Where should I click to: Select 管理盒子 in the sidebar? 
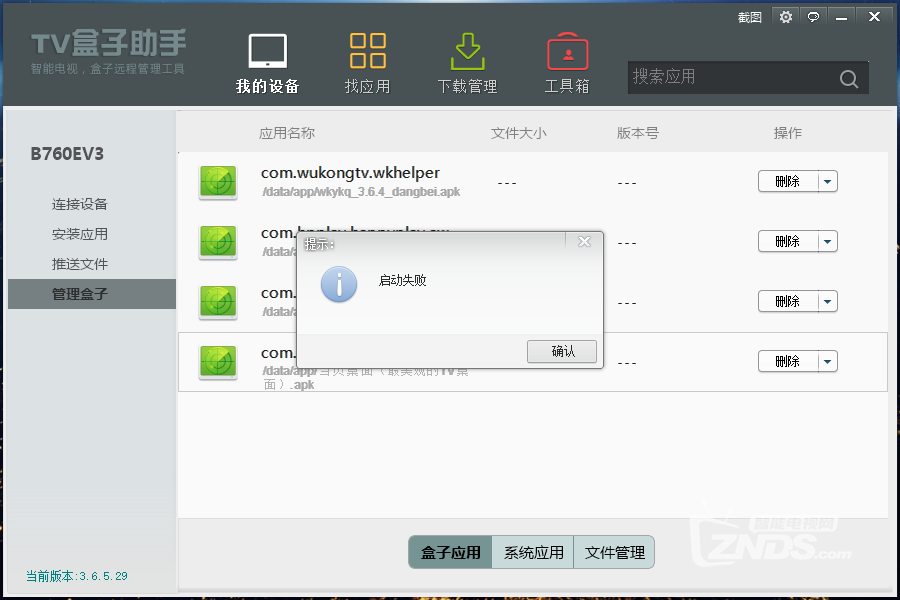pos(92,294)
